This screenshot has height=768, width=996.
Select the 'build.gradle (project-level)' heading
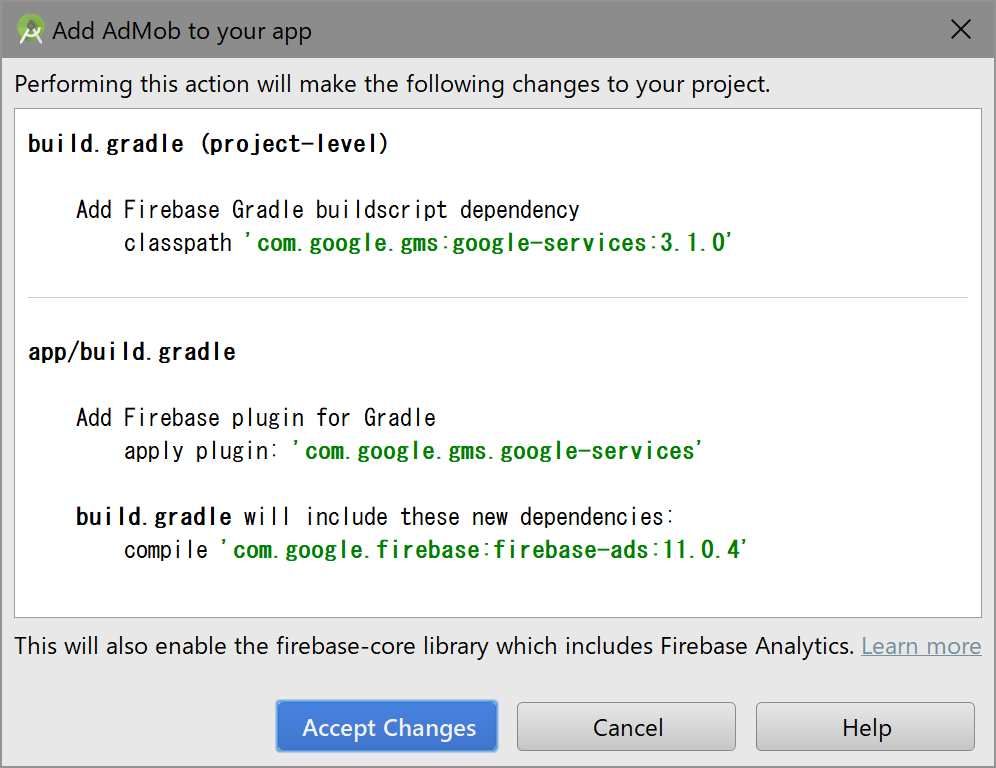[x=208, y=144]
